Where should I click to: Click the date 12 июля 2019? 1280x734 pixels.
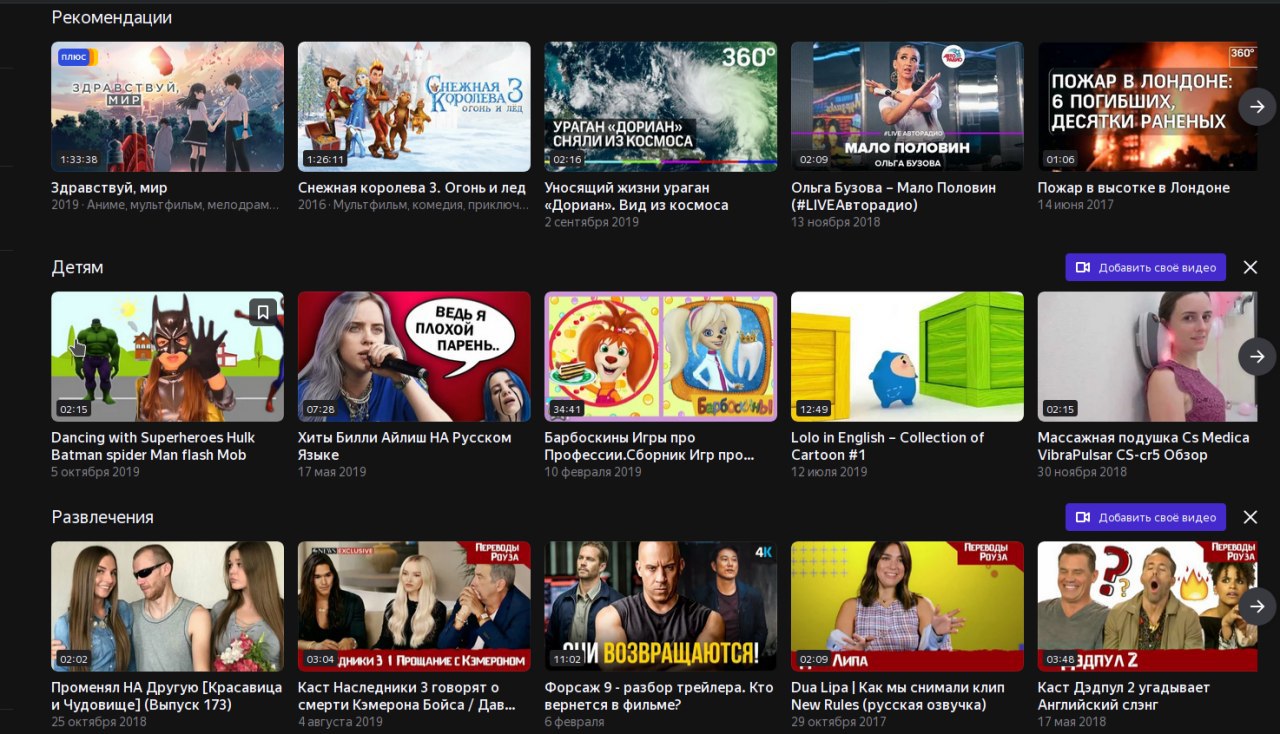point(829,472)
